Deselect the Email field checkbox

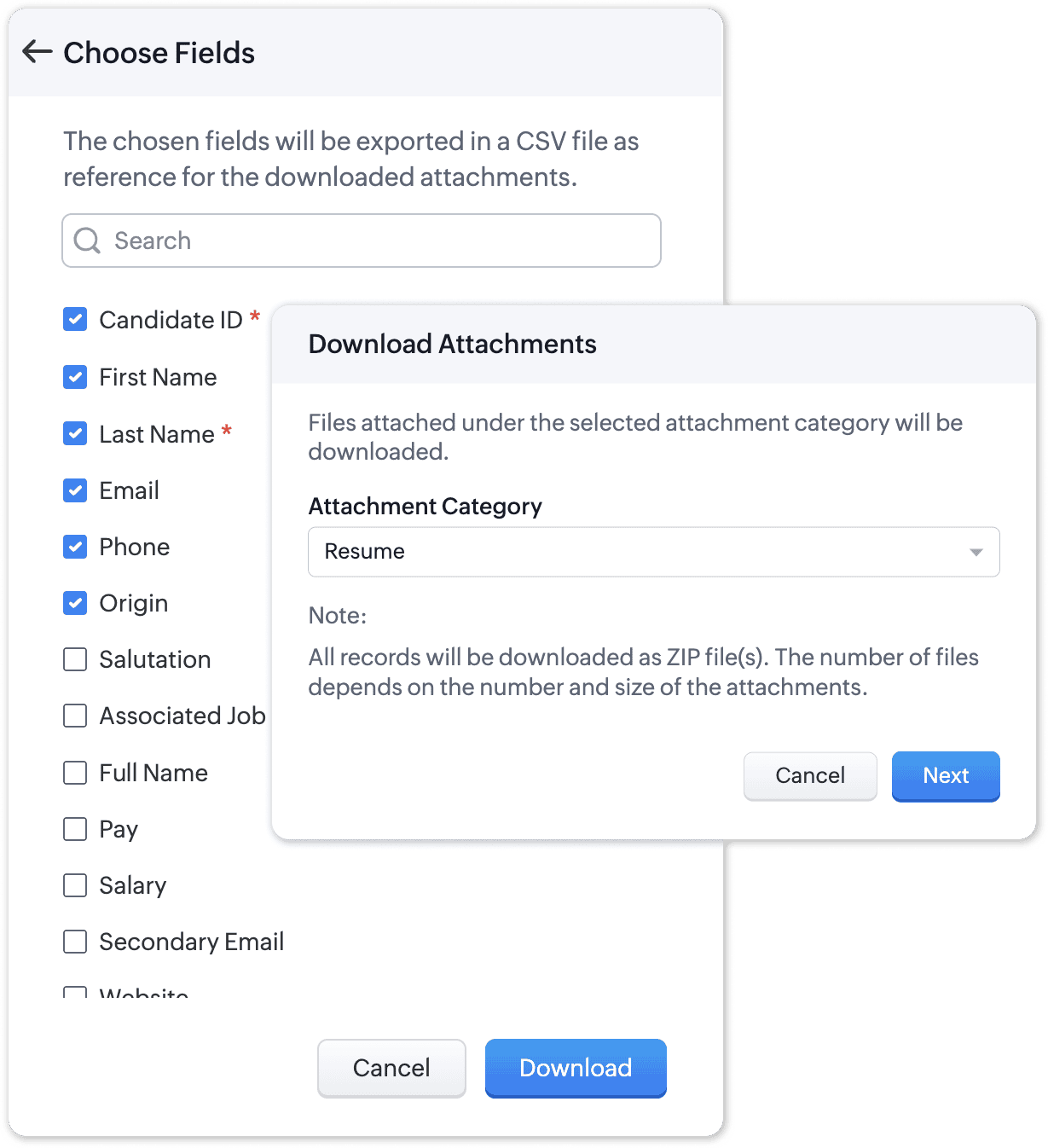pyautogui.click(x=75, y=490)
